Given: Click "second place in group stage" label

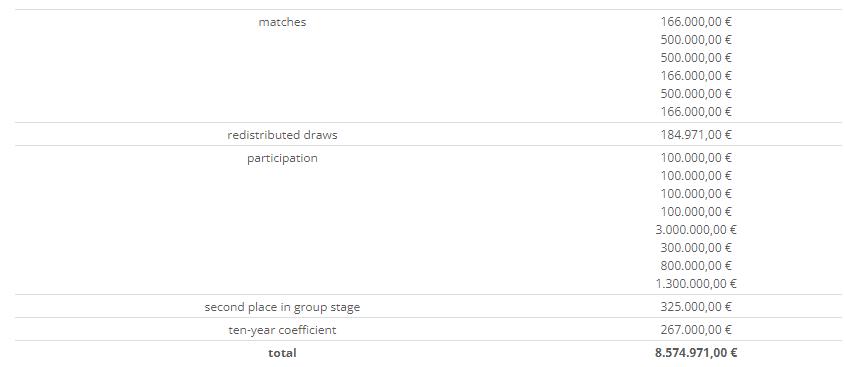Looking at the screenshot, I should pos(282,307).
